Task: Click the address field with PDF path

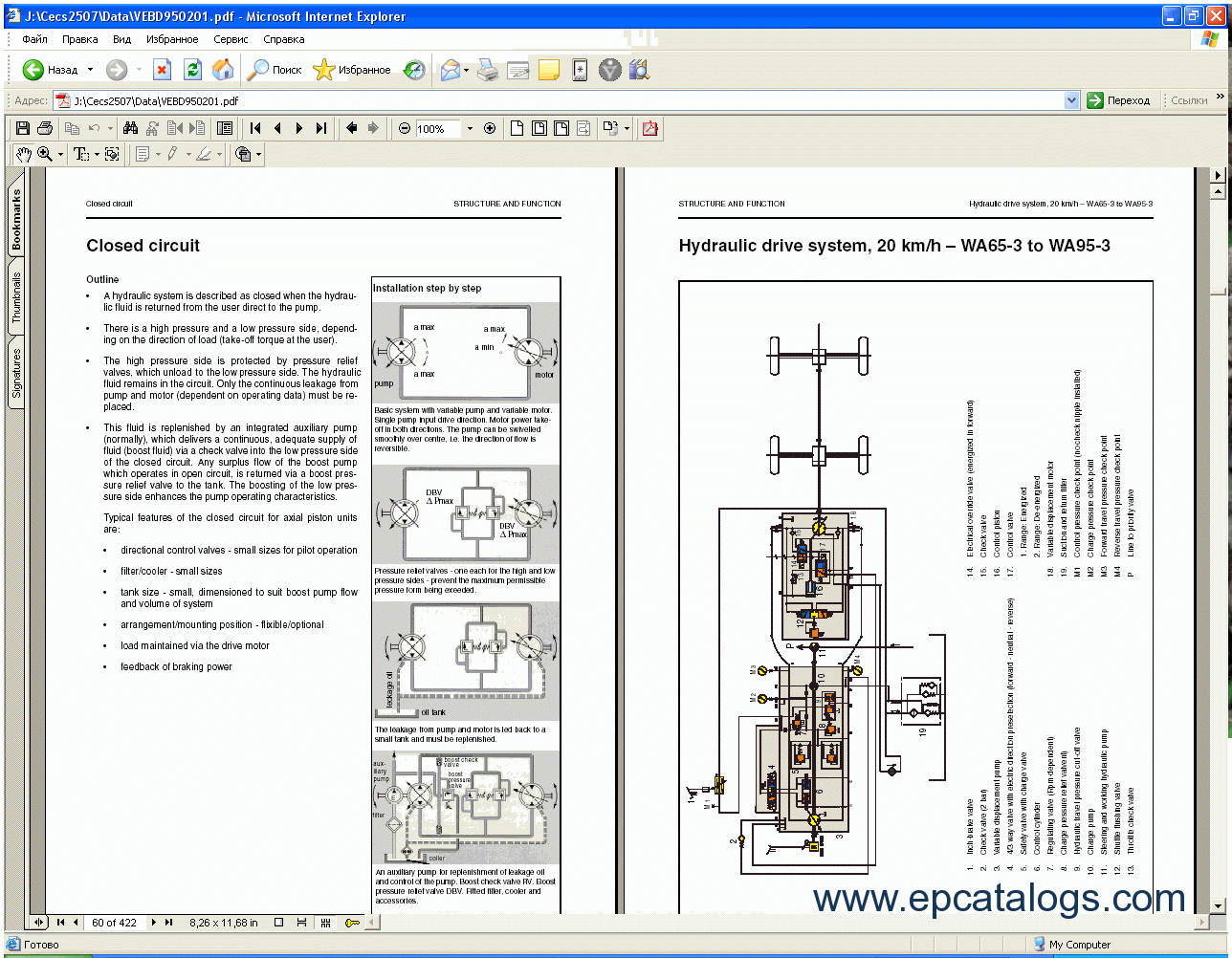Action: (565, 100)
